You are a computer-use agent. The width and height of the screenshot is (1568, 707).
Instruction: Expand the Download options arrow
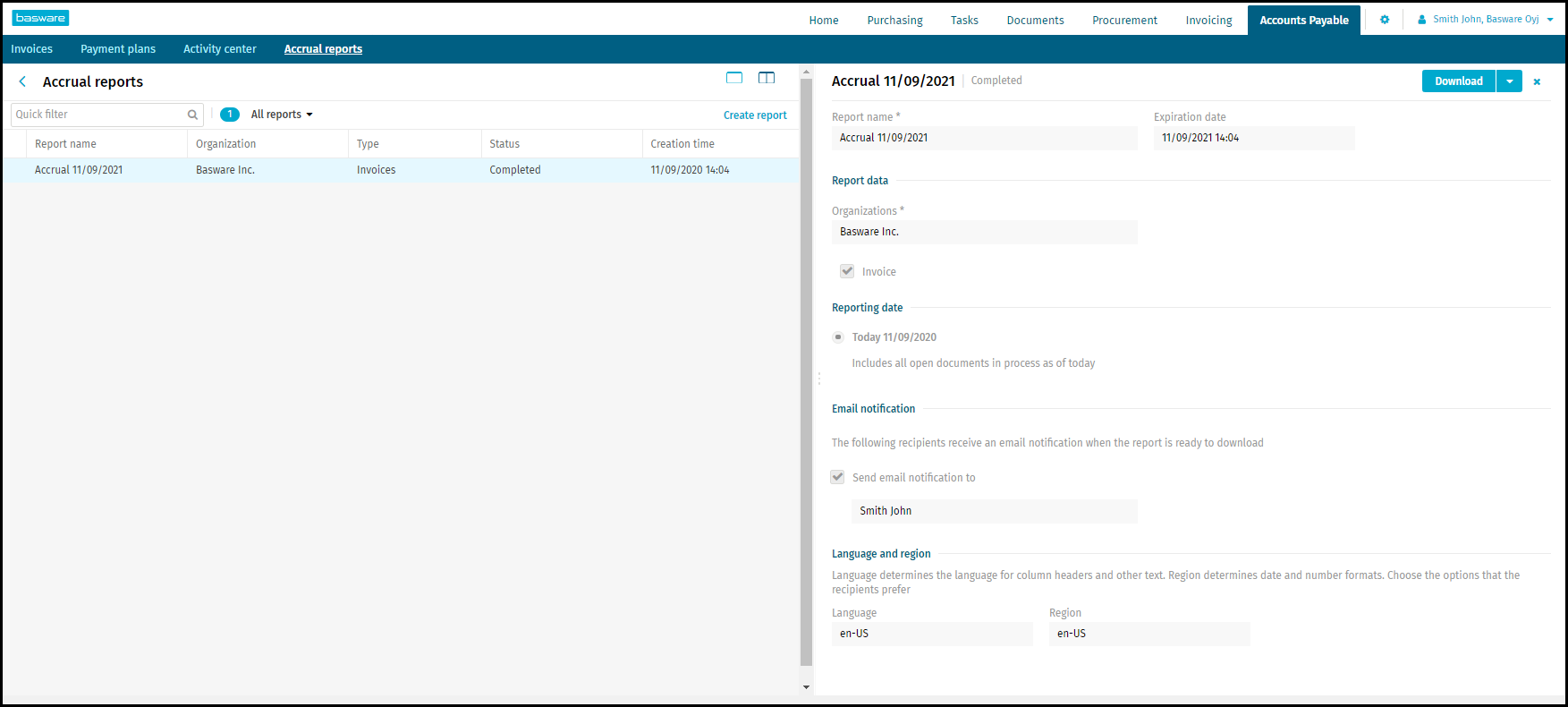[1509, 81]
